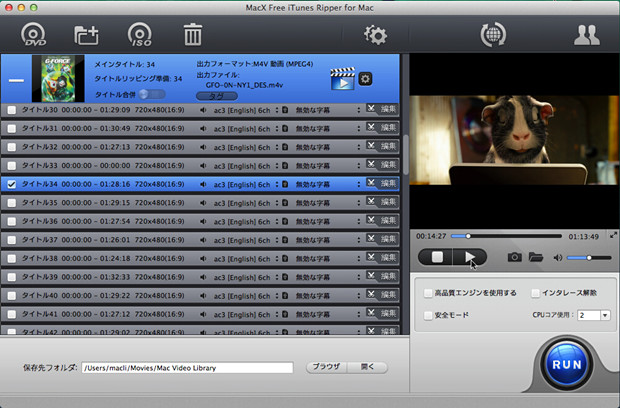Select row タイトル40 00:00:00 - 01:29:22
This screenshot has width=620, height=408.
(x=200, y=295)
